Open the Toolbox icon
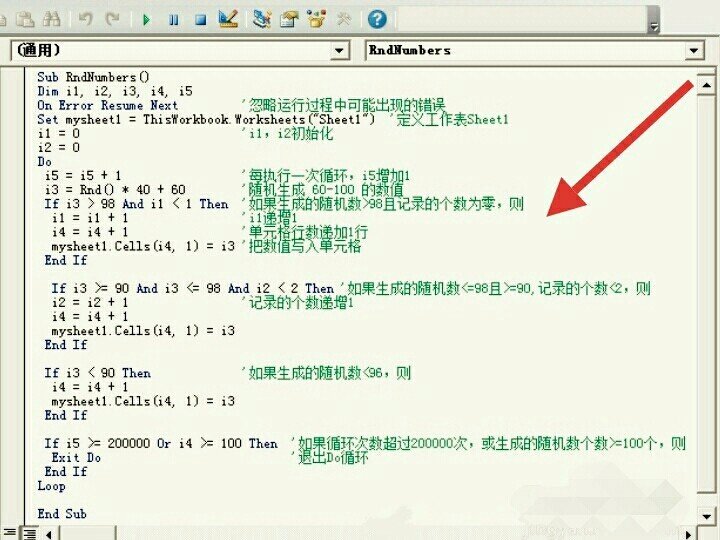The height and width of the screenshot is (540, 720). [344, 18]
